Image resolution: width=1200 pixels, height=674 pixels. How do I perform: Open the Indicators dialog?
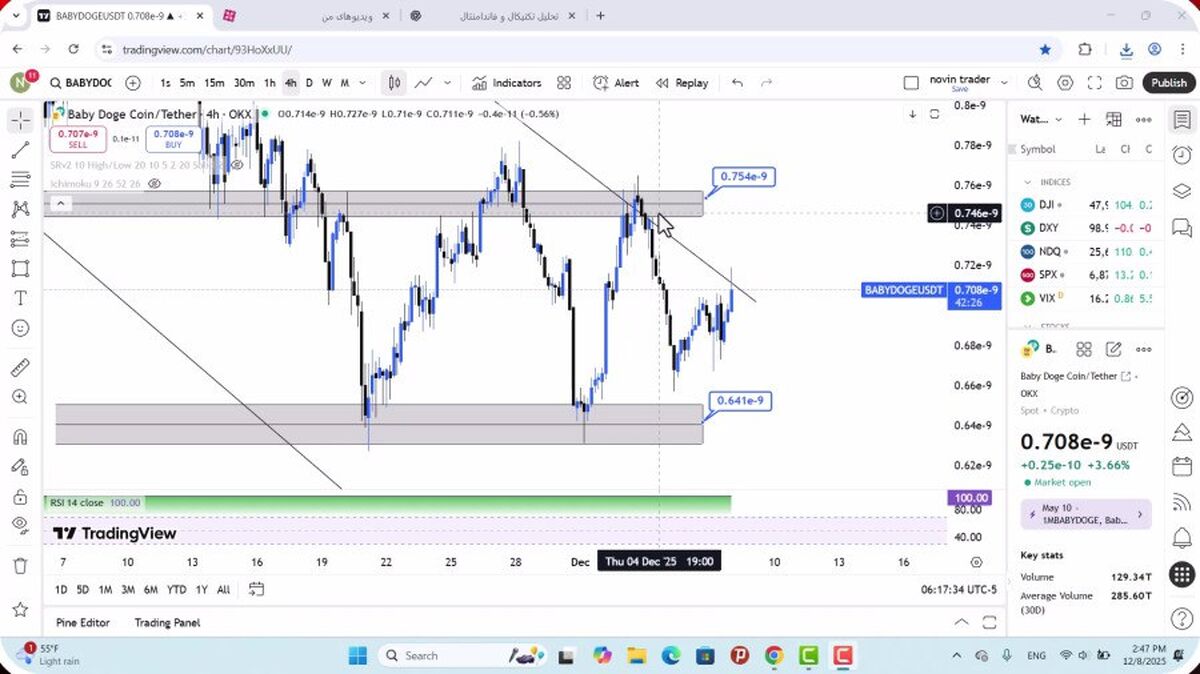coord(506,83)
